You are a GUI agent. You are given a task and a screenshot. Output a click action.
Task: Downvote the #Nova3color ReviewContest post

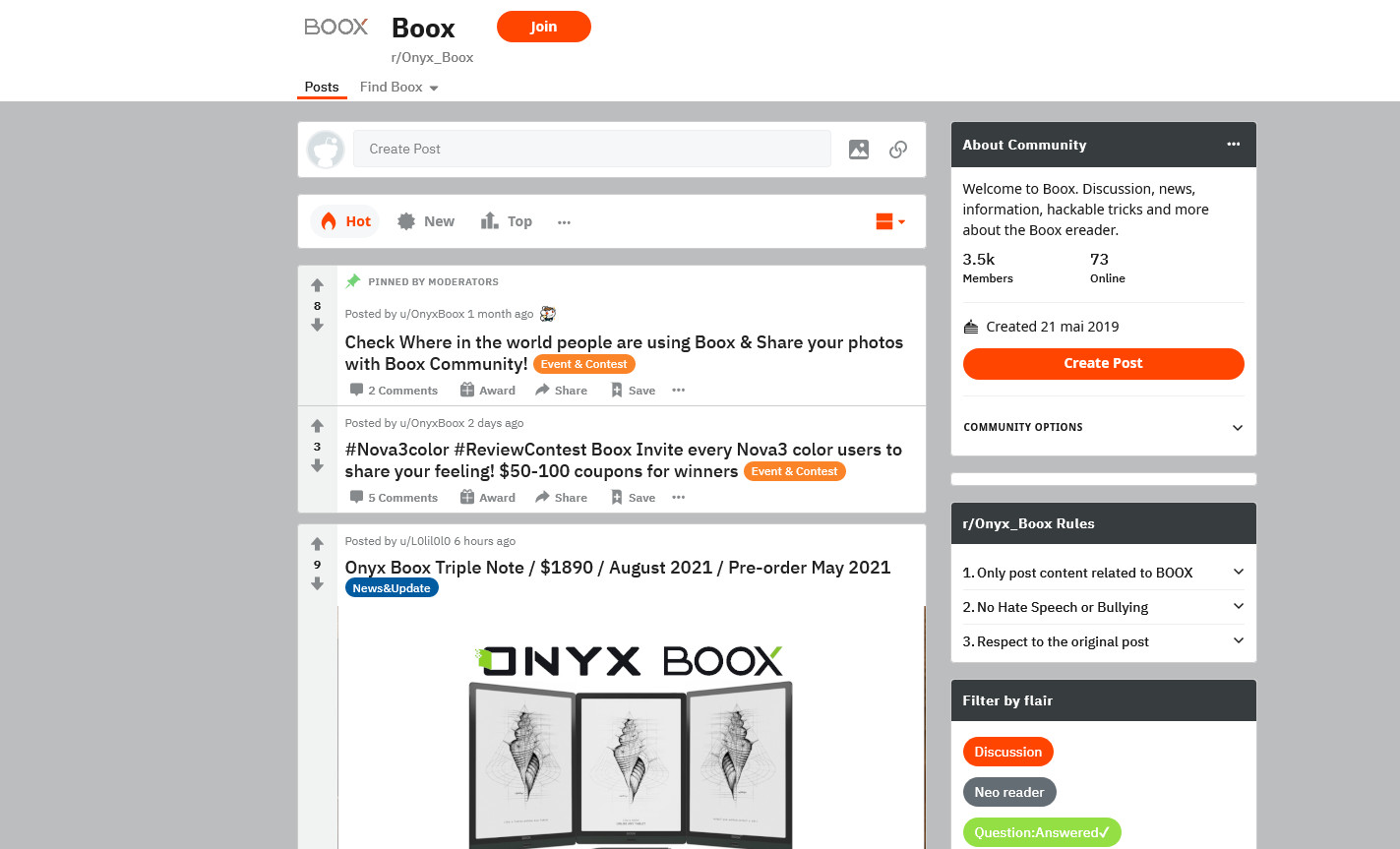point(317,465)
